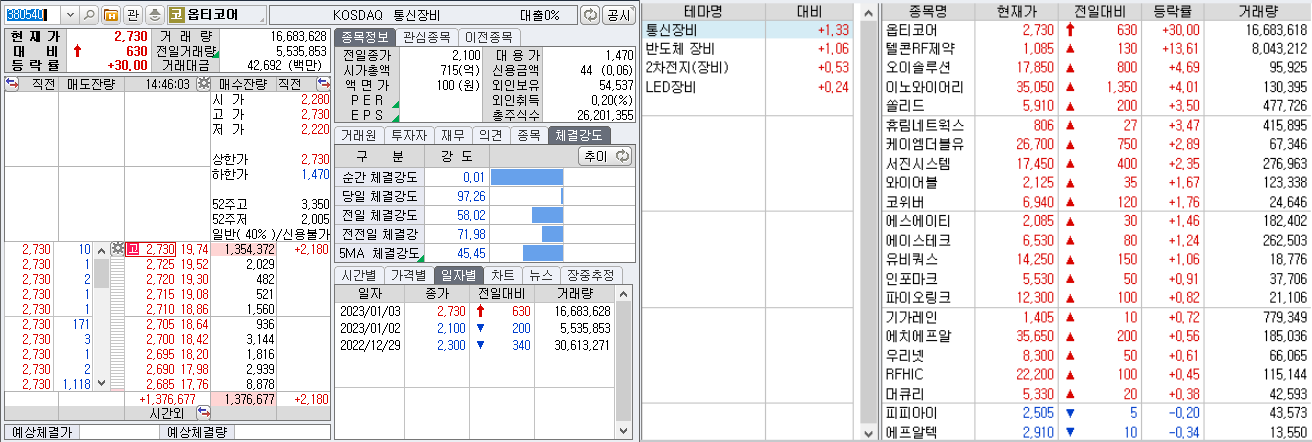This screenshot has height=442, width=1312.
Task: Select the 일자별 tab
Action: click(458, 274)
